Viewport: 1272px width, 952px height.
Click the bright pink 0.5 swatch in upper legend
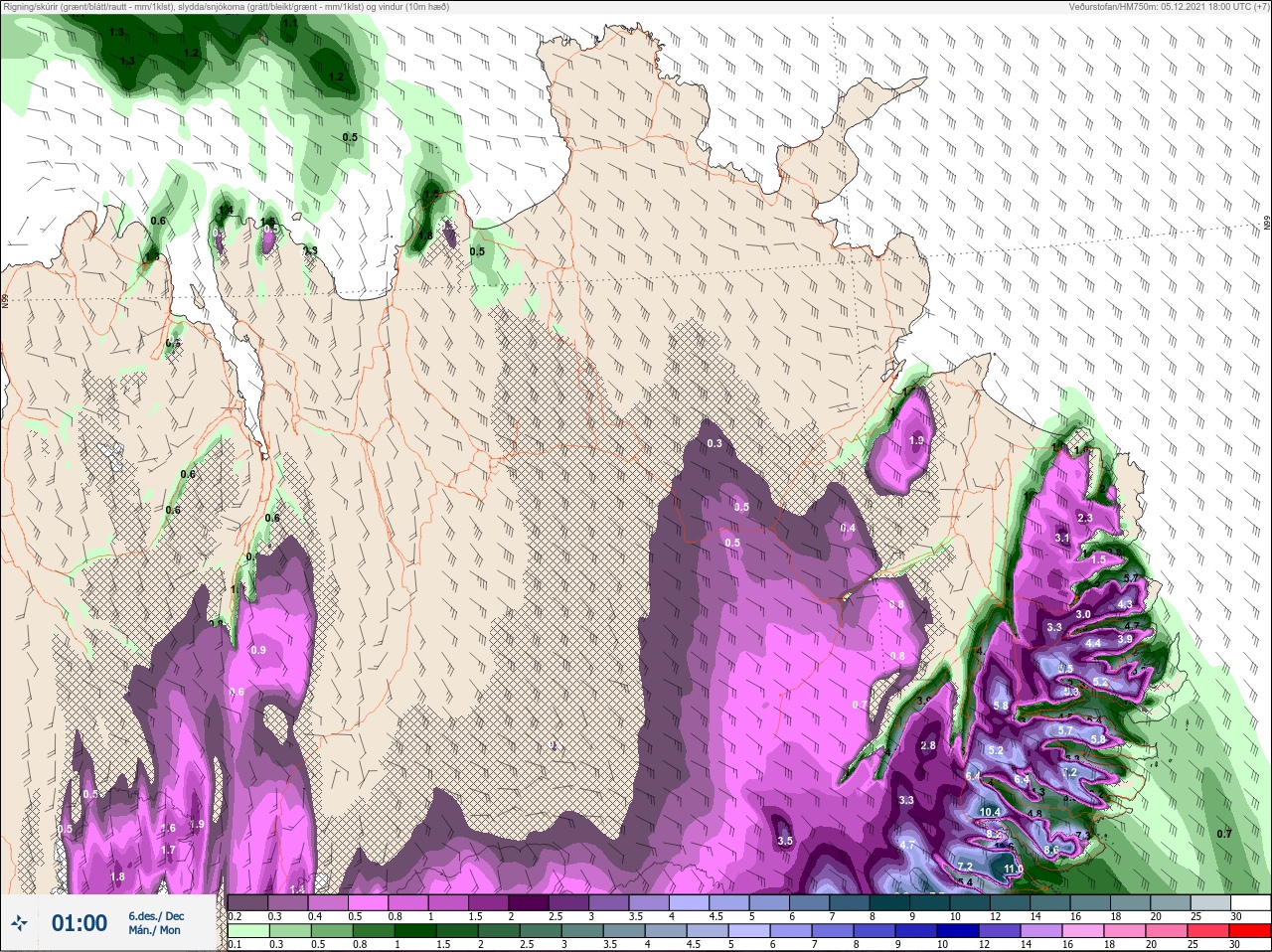click(x=368, y=902)
